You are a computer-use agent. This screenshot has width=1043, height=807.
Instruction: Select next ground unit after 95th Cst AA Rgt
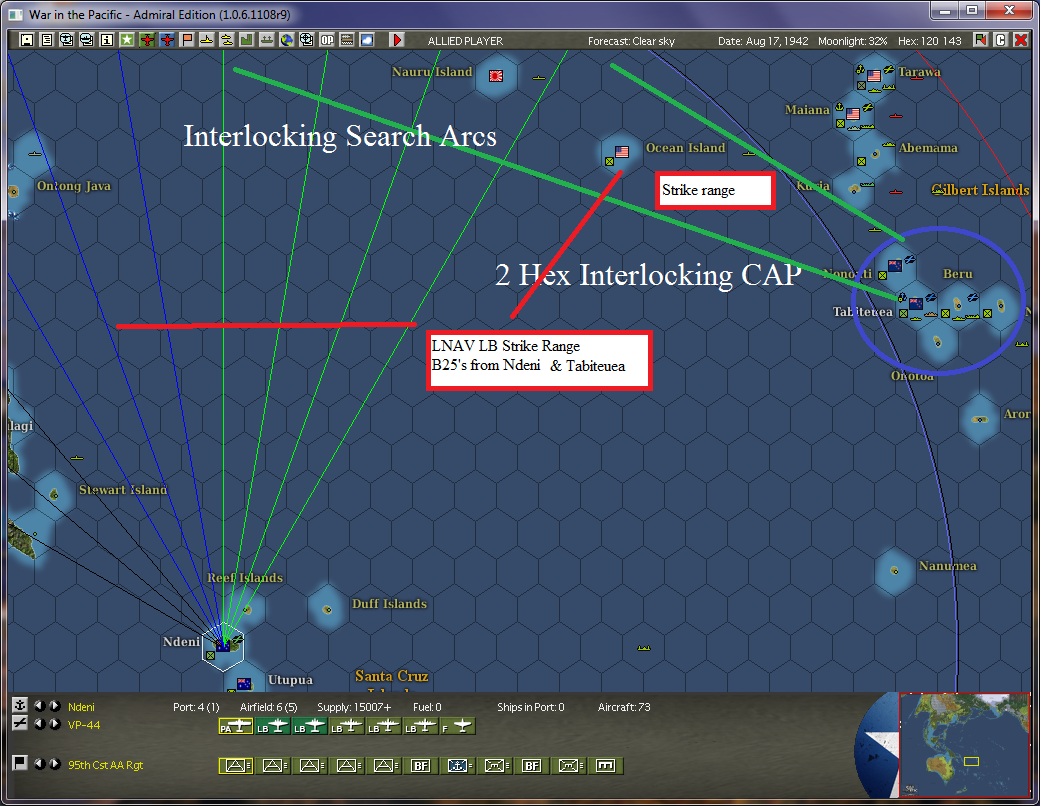[x=55, y=764]
